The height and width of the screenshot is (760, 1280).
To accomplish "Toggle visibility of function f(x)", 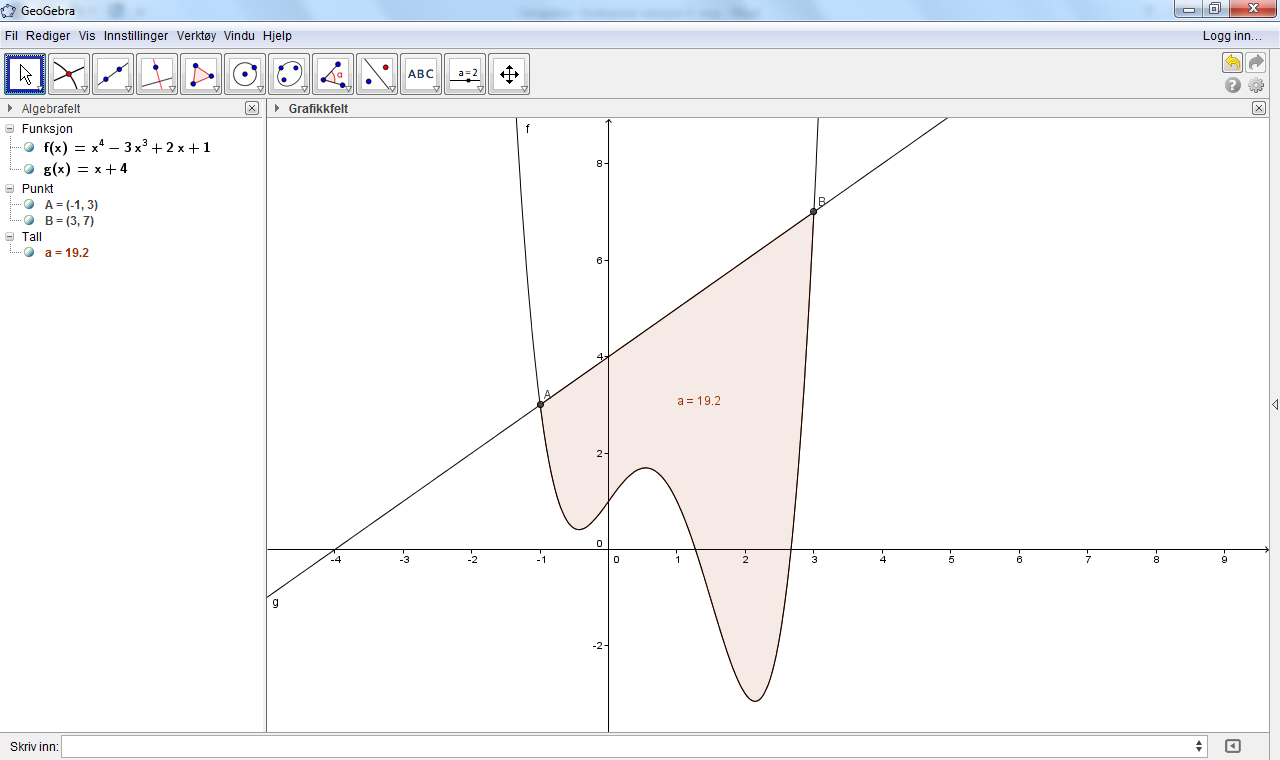I will click(x=29, y=147).
